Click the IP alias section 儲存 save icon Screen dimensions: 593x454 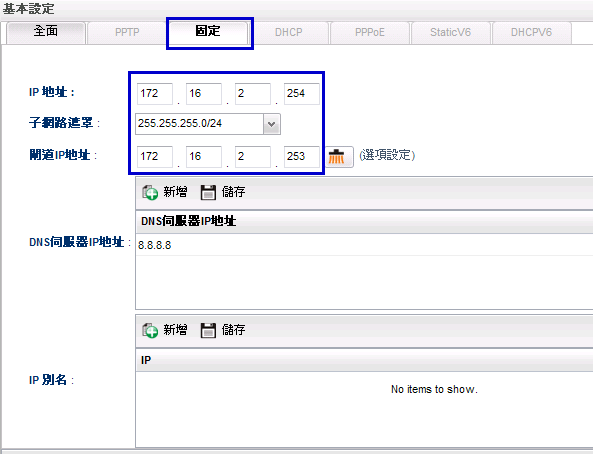click(x=208, y=330)
